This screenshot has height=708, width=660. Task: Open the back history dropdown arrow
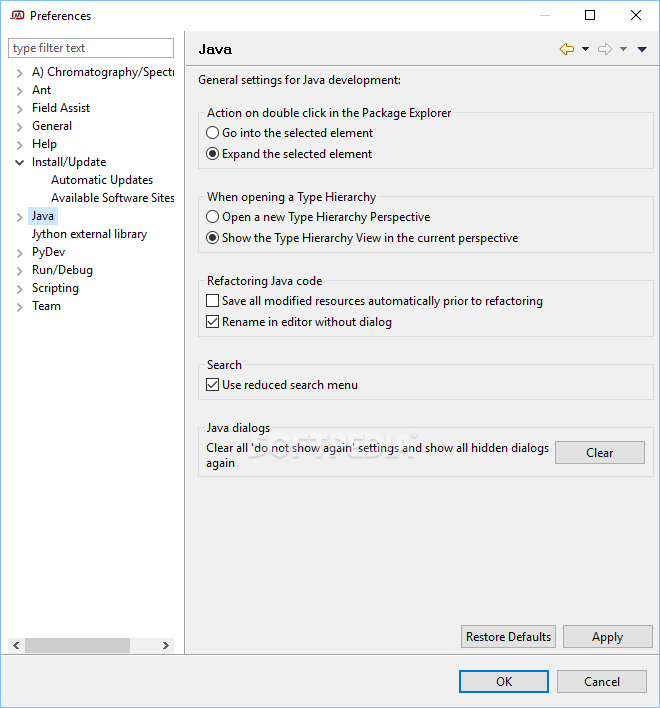point(585,49)
